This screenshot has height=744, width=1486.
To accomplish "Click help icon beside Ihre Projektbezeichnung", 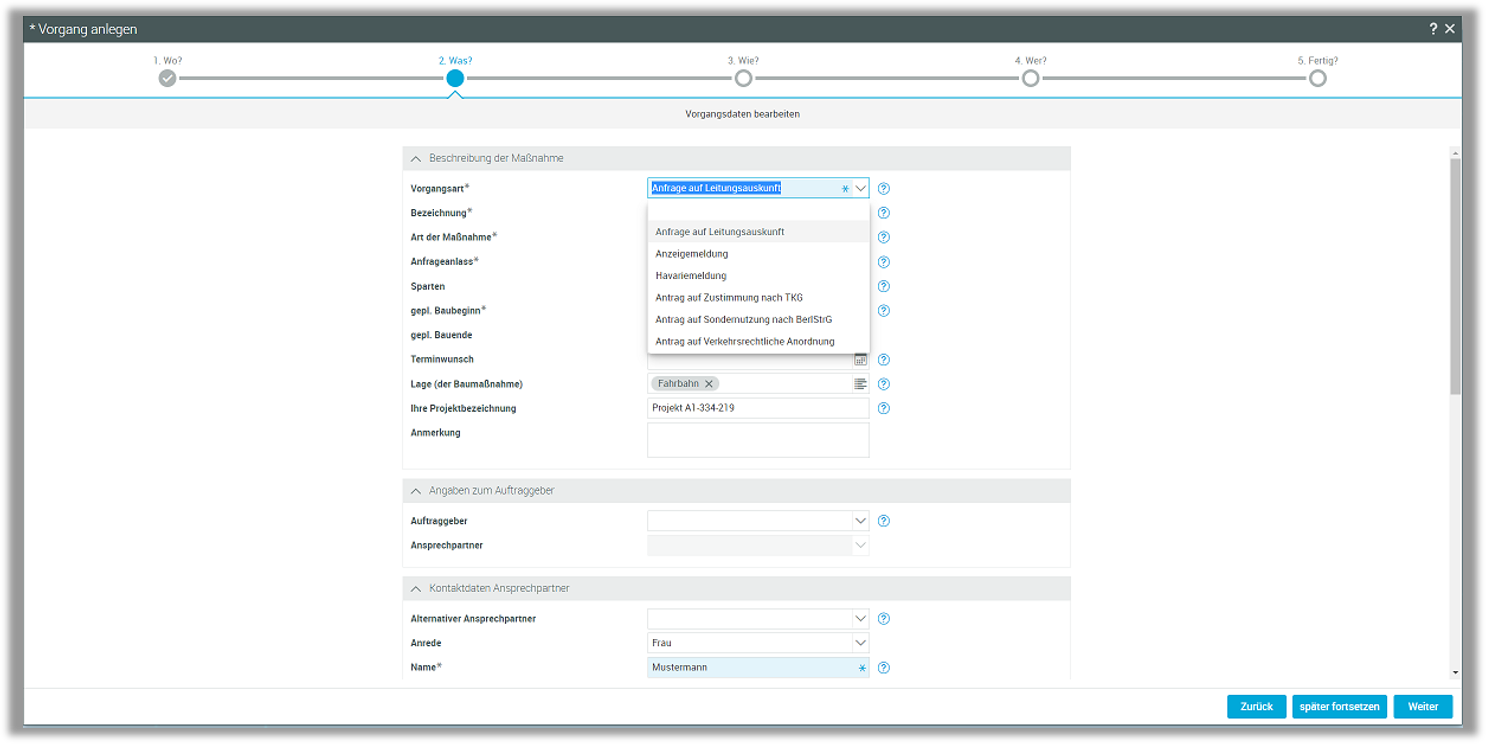I will [883, 408].
